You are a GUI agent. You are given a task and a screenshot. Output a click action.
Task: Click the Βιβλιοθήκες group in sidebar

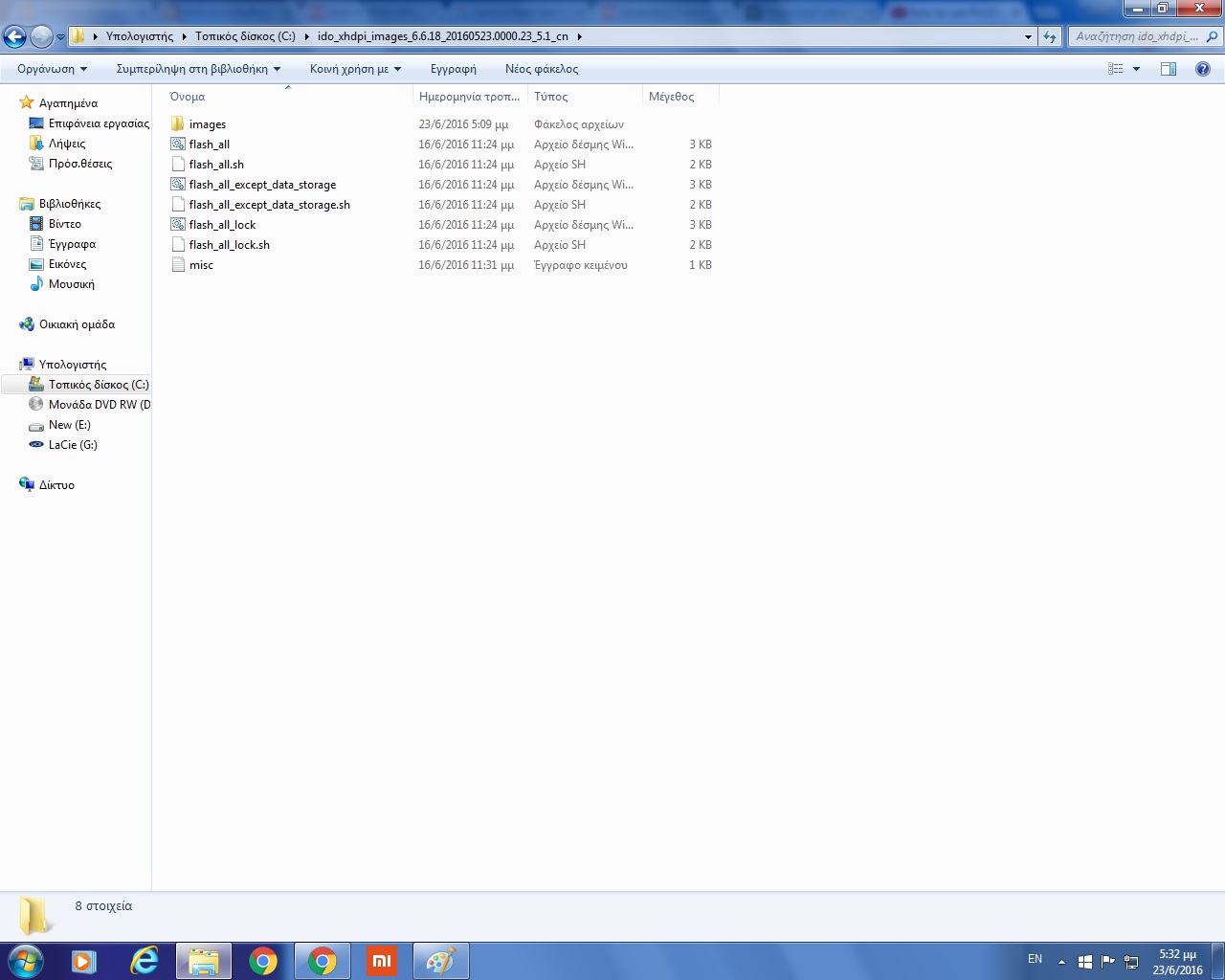coord(59,204)
